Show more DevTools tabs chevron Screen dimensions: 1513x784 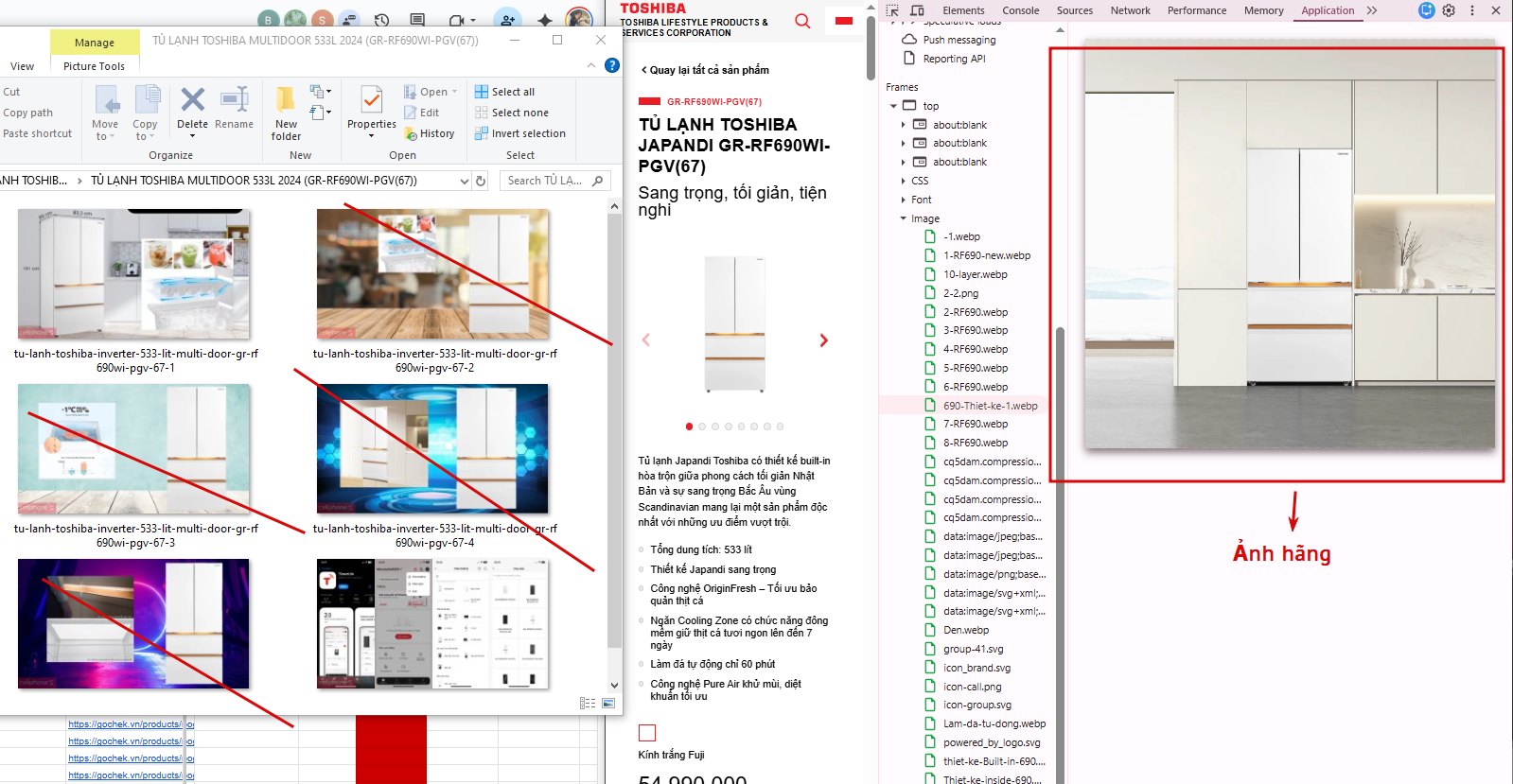(x=1372, y=10)
